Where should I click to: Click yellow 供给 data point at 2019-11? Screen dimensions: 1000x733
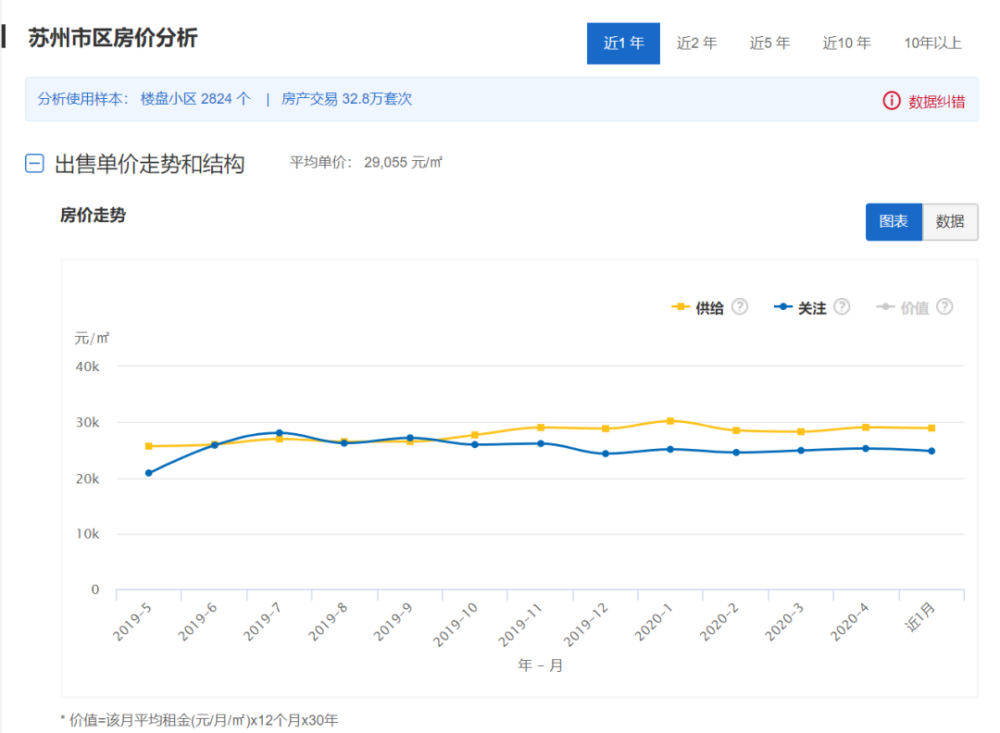540,427
